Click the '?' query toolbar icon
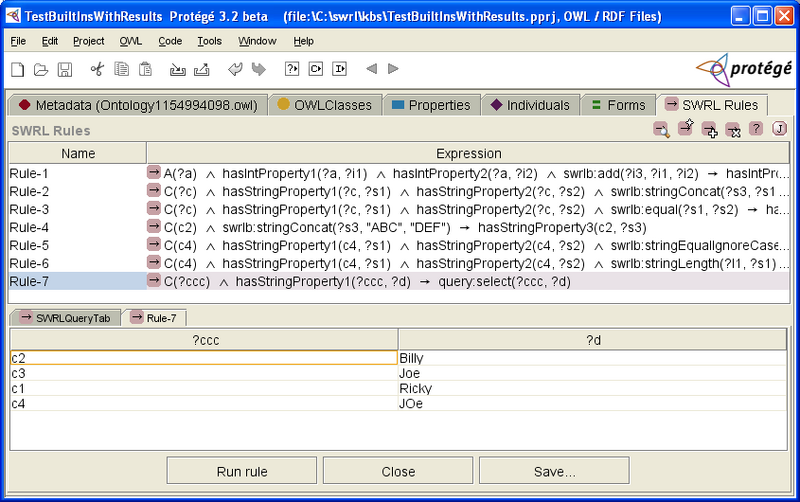 pyautogui.click(x=292, y=68)
